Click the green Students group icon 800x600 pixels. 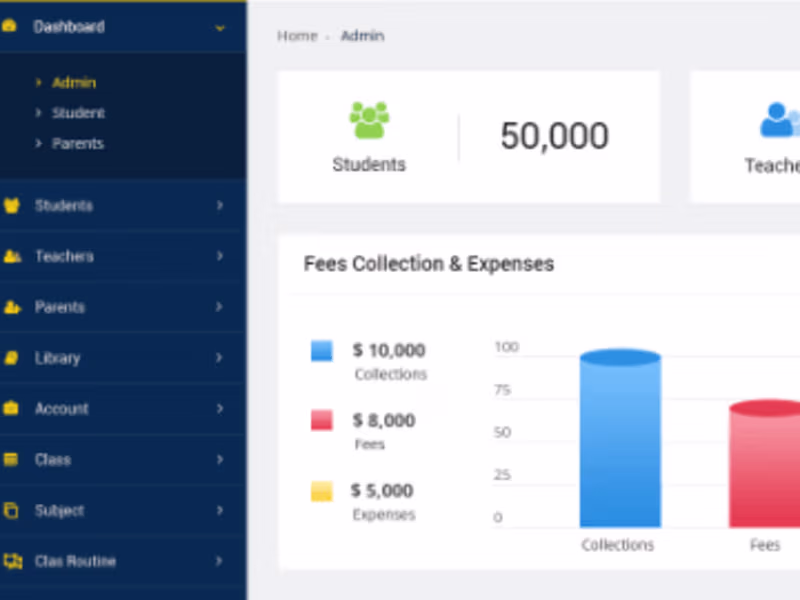(369, 120)
